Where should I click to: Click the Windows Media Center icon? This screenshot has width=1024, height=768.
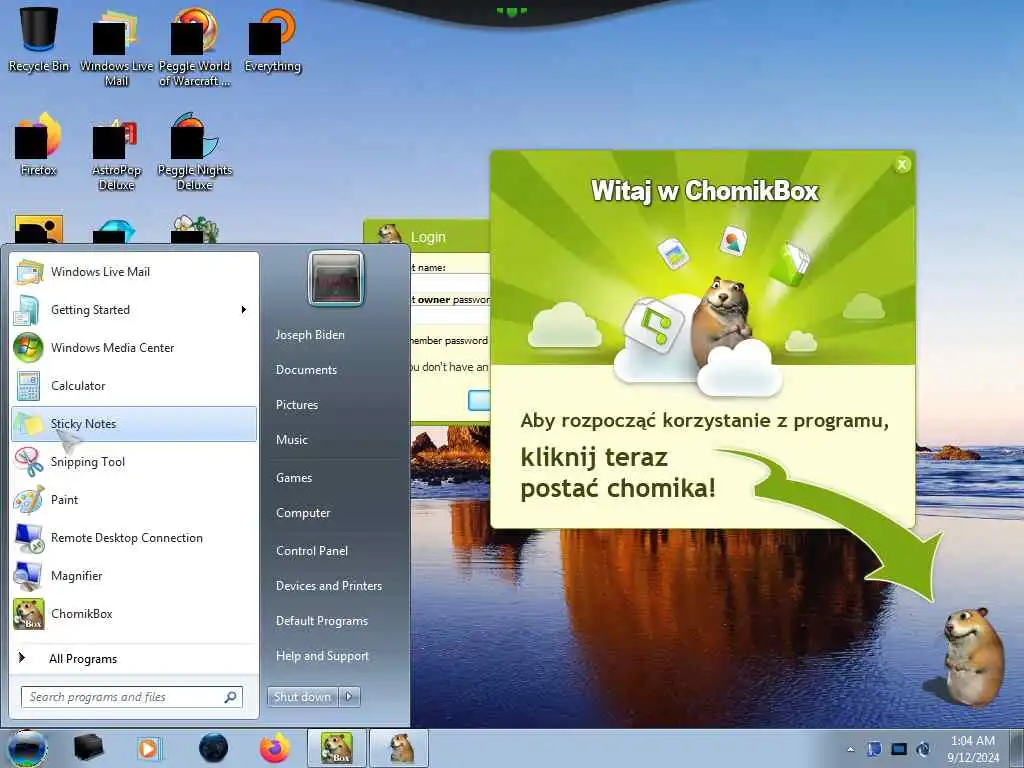point(28,347)
